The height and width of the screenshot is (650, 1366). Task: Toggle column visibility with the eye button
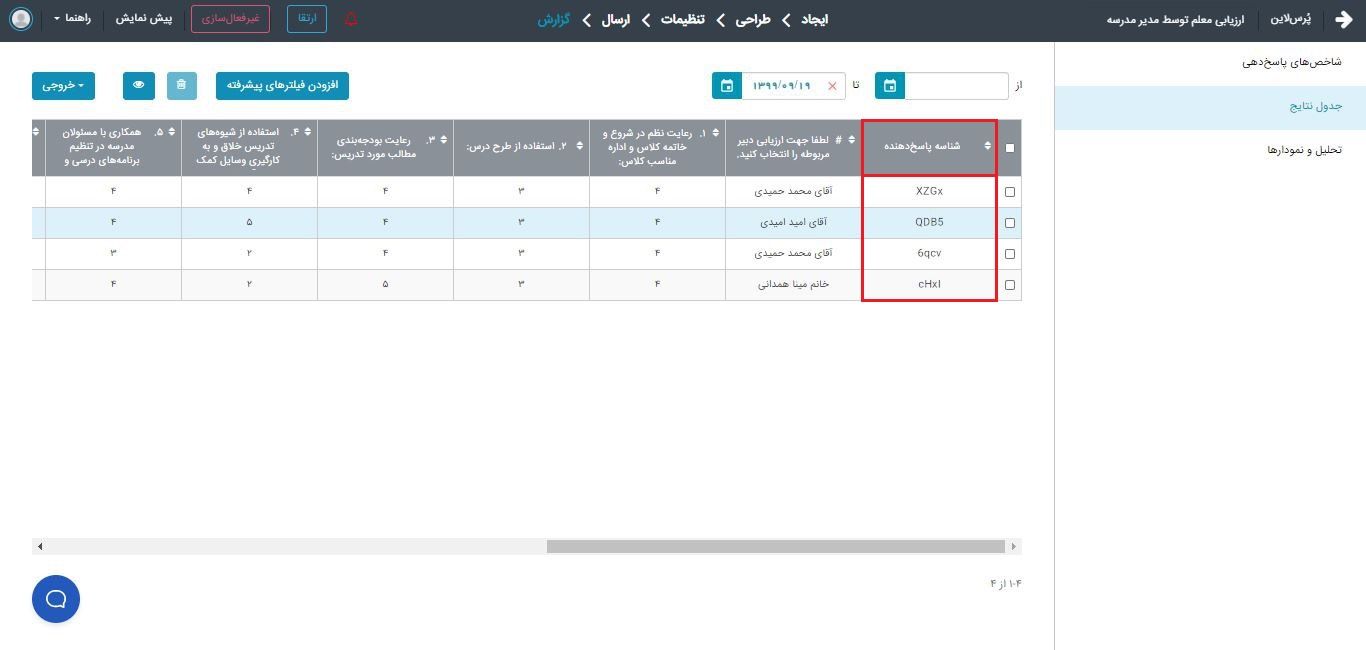pyautogui.click(x=139, y=85)
